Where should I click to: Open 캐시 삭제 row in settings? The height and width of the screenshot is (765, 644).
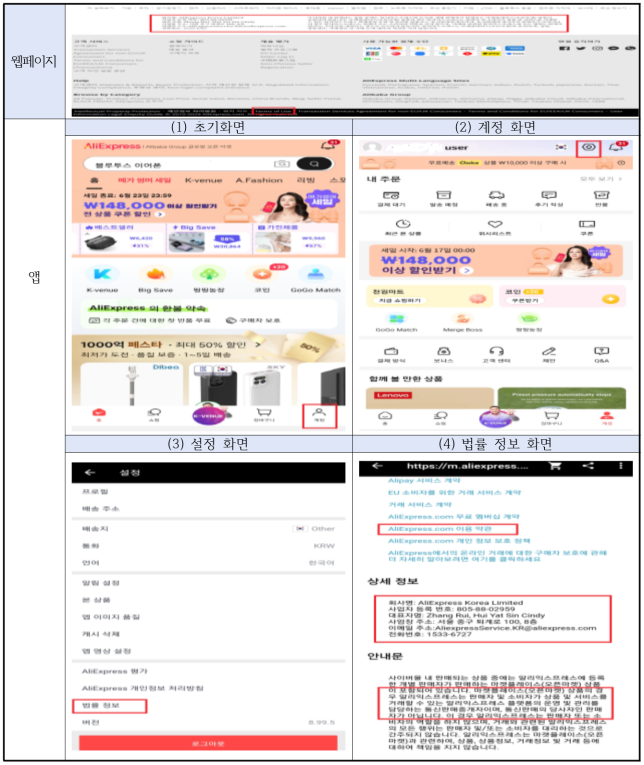tap(208, 634)
